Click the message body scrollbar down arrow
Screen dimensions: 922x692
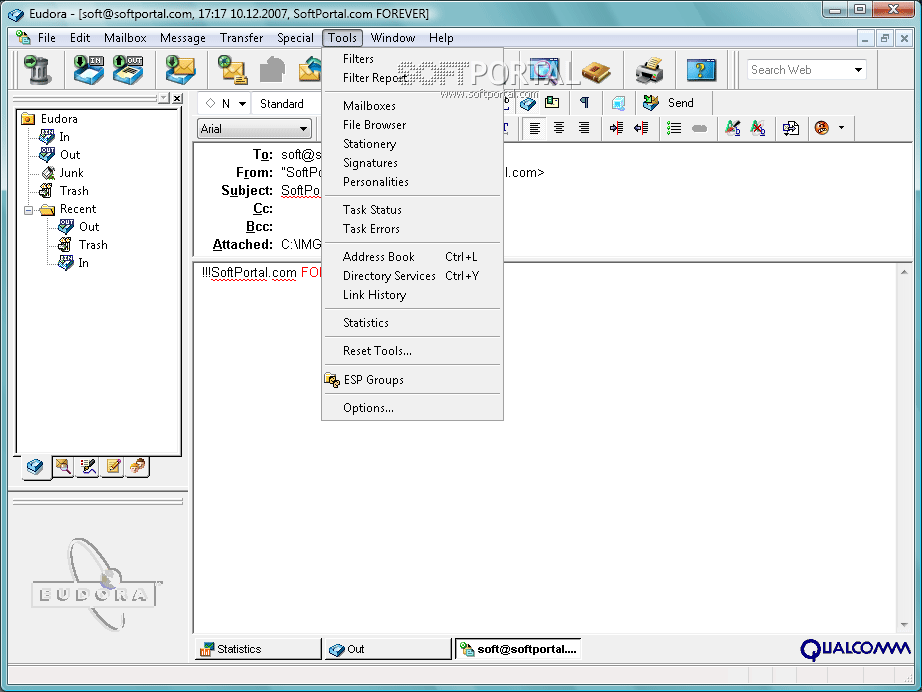904,625
